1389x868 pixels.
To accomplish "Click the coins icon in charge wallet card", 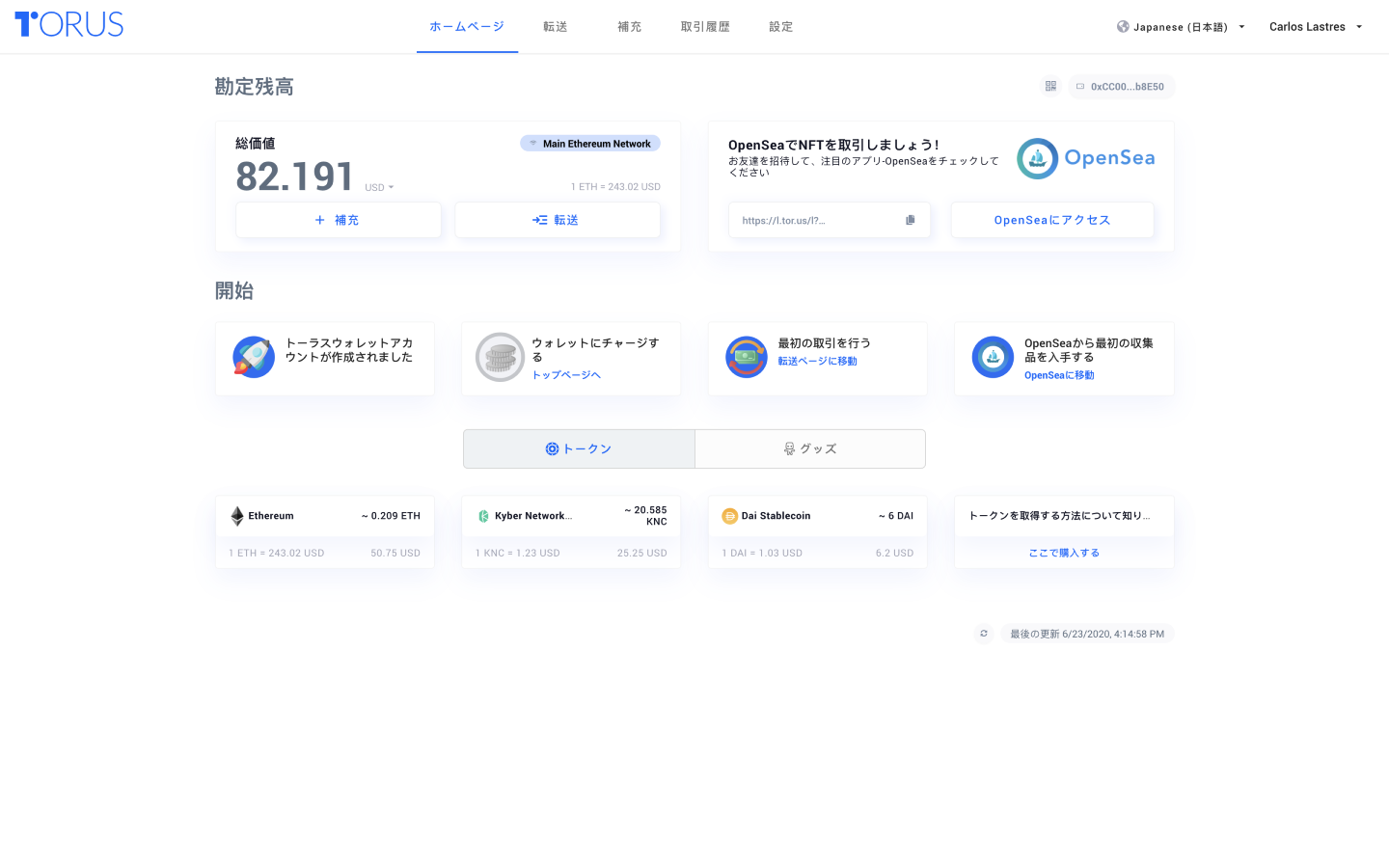I will pos(500,357).
